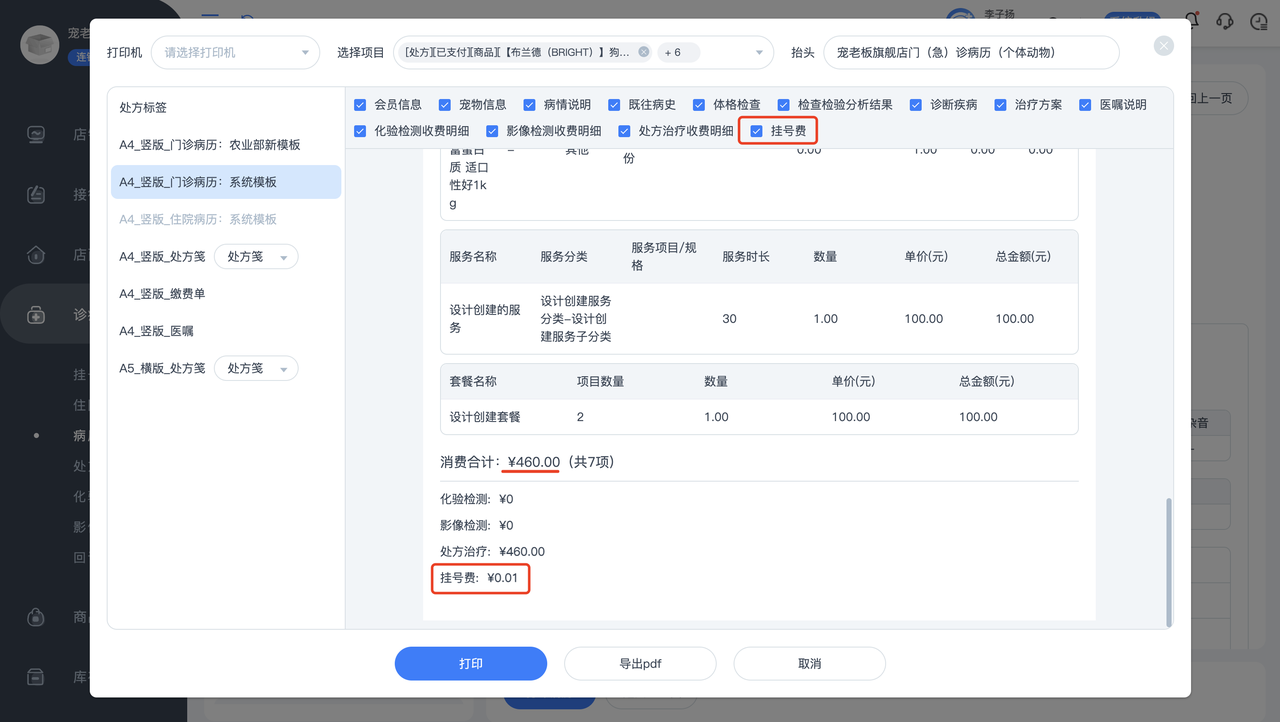Image resolution: width=1280 pixels, height=722 pixels.
Task: Click the 导出pdf button
Action: tap(640, 663)
